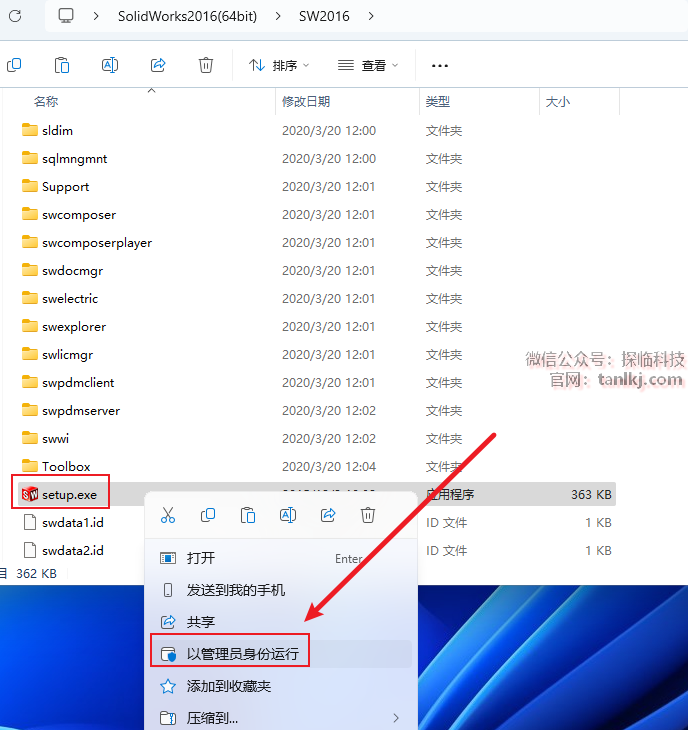Click the toolbar Paste icon
Viewport: 688px width, 730px height.
(x=61, y=65)
